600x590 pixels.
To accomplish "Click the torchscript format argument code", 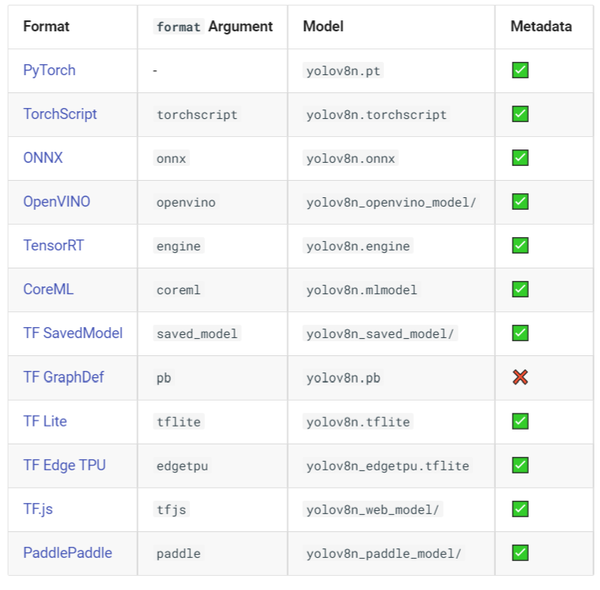I will click(197, 114).
